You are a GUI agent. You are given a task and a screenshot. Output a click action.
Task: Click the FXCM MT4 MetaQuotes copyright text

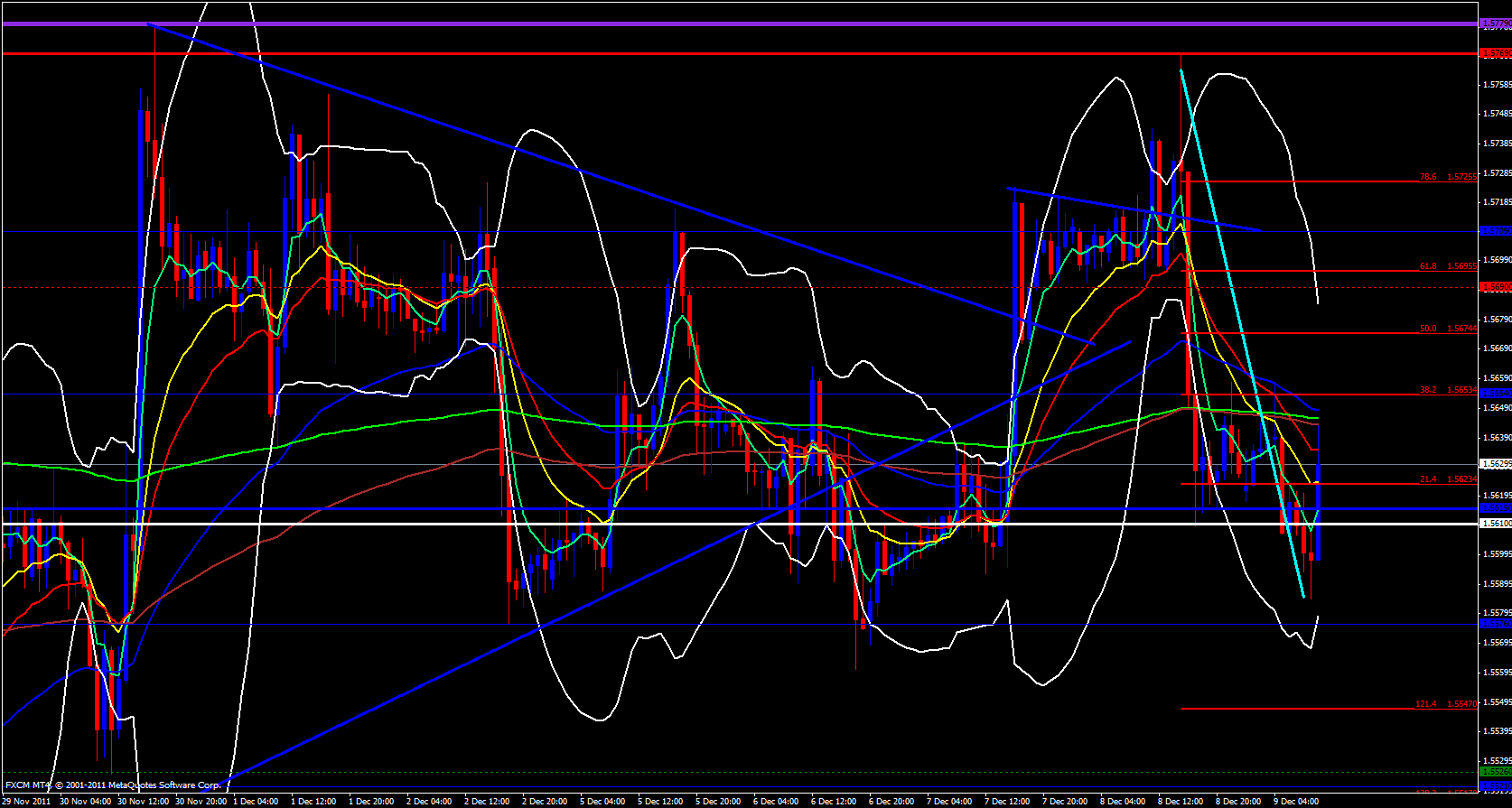click(113, 785)
